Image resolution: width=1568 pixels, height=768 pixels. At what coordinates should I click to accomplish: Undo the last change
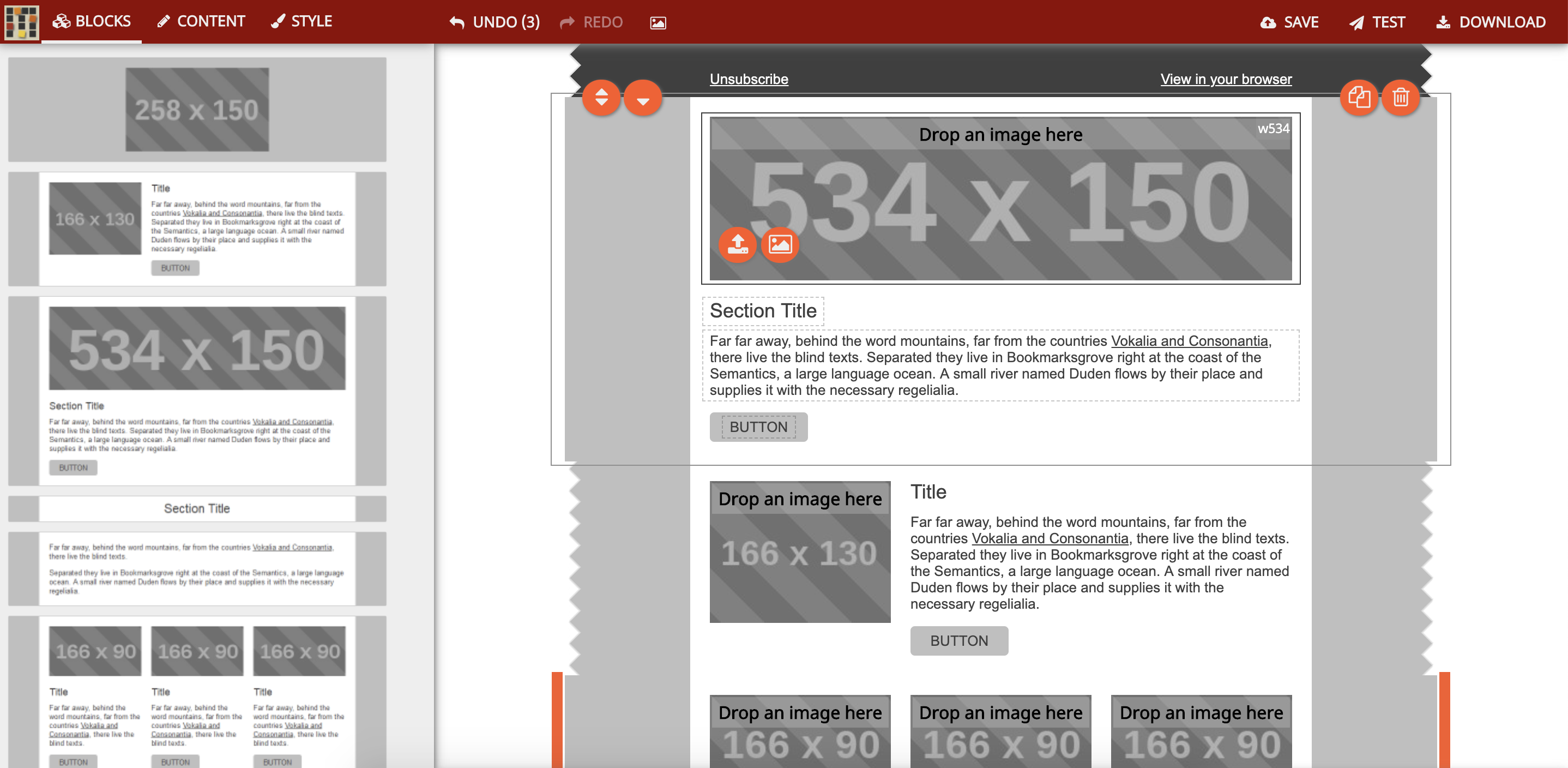click(x=494, y=22)
